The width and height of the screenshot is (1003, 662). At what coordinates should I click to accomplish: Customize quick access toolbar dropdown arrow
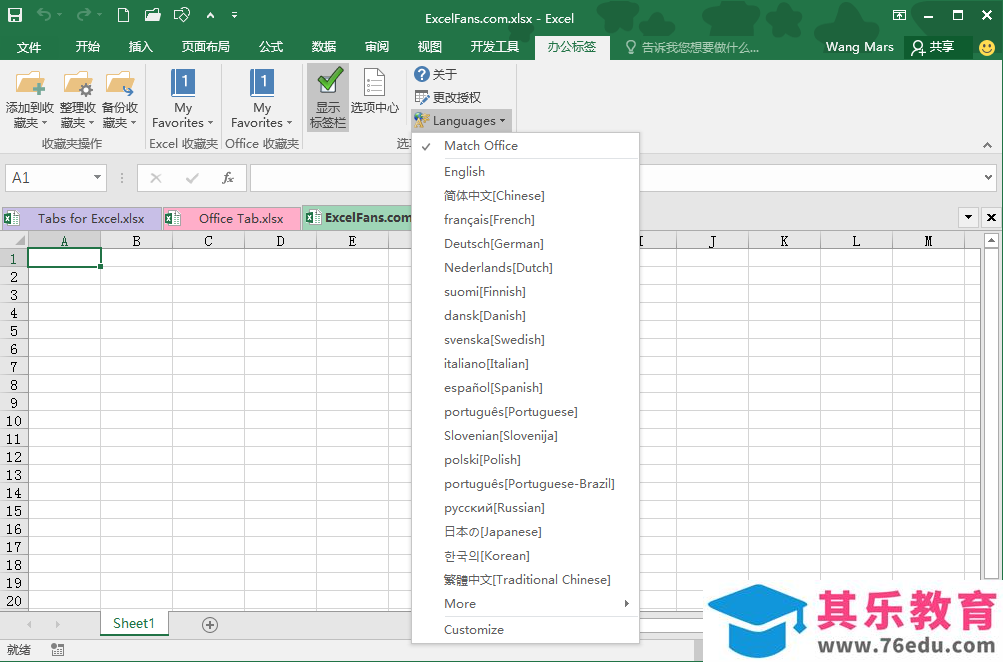234,15
